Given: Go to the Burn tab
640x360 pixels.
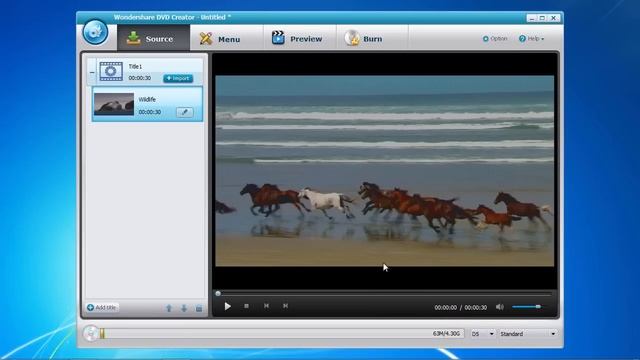Looking at the screenshot, I should click(x=372, y=38).
